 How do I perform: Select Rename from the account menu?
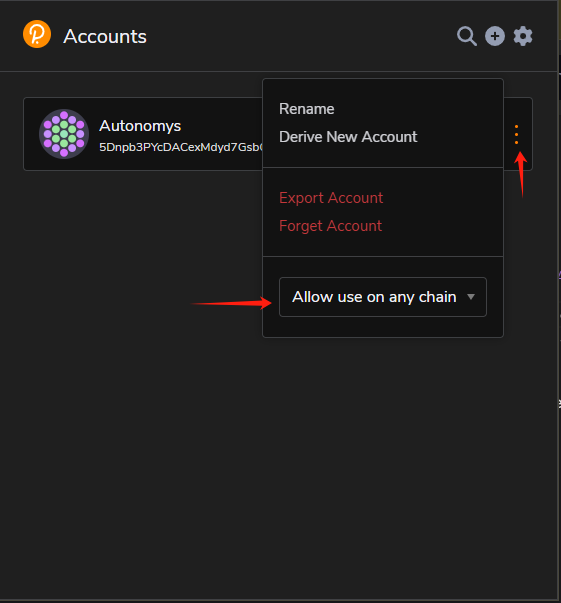[x=306, y=109]
